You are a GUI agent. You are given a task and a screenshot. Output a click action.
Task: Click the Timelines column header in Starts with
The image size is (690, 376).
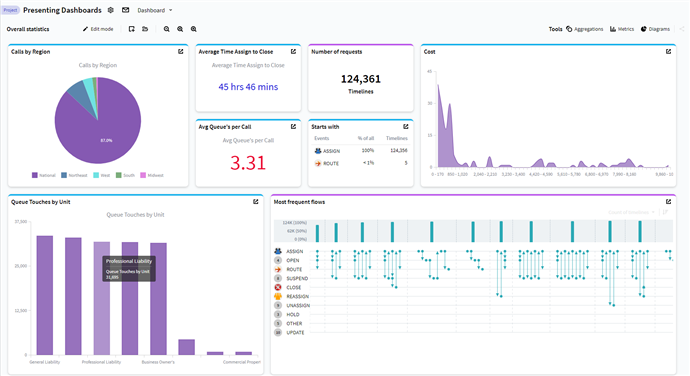[x=396, y=138]
